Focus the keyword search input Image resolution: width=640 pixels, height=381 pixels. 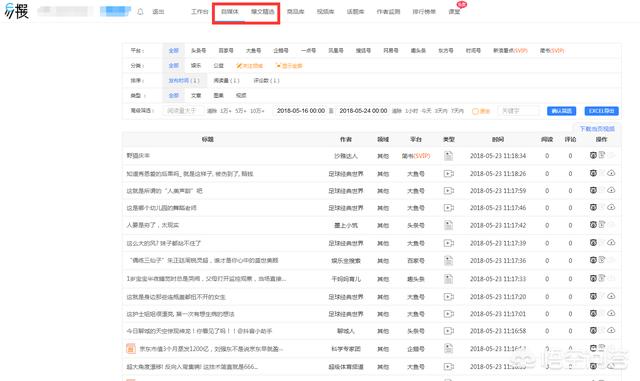[519, 111]
